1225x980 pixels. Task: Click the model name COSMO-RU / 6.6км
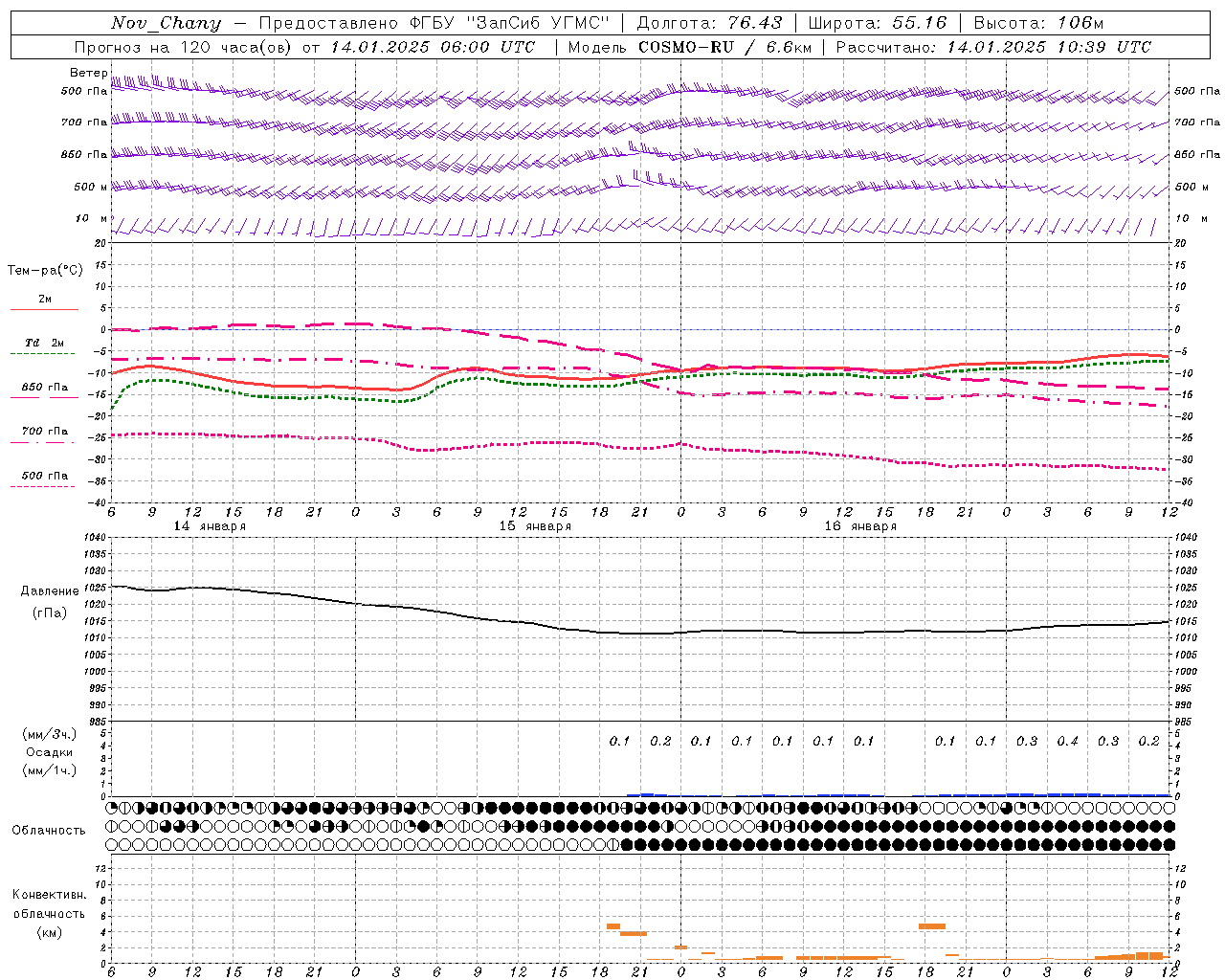click(724, 47)
